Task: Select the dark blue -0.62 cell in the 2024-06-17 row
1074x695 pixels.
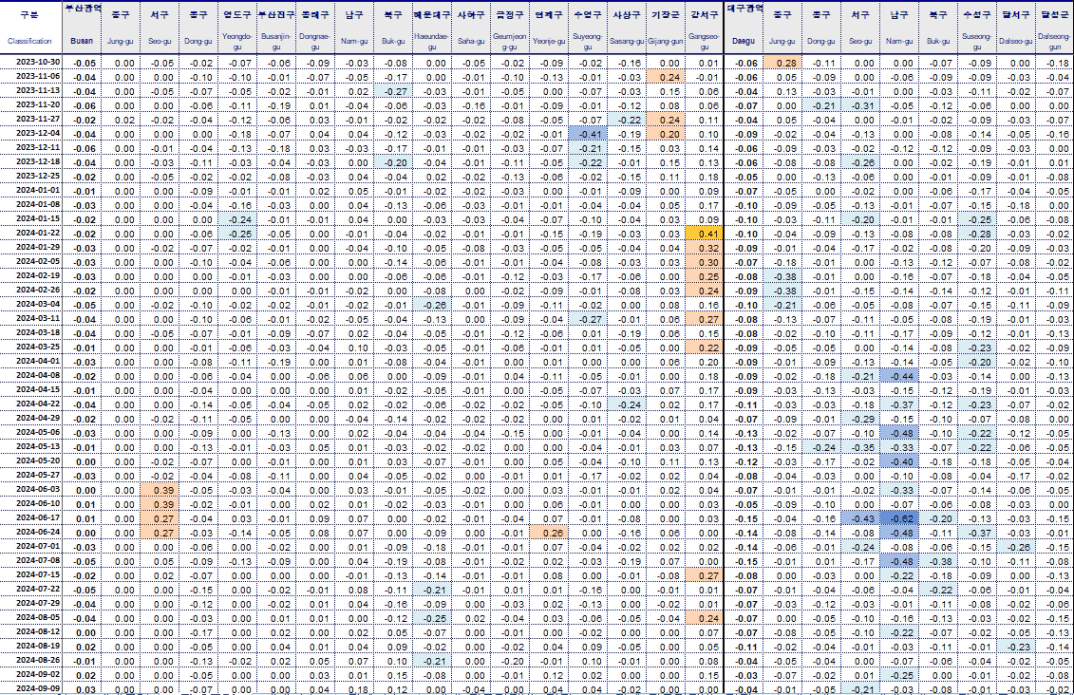Action: click(x=899, y=518)
